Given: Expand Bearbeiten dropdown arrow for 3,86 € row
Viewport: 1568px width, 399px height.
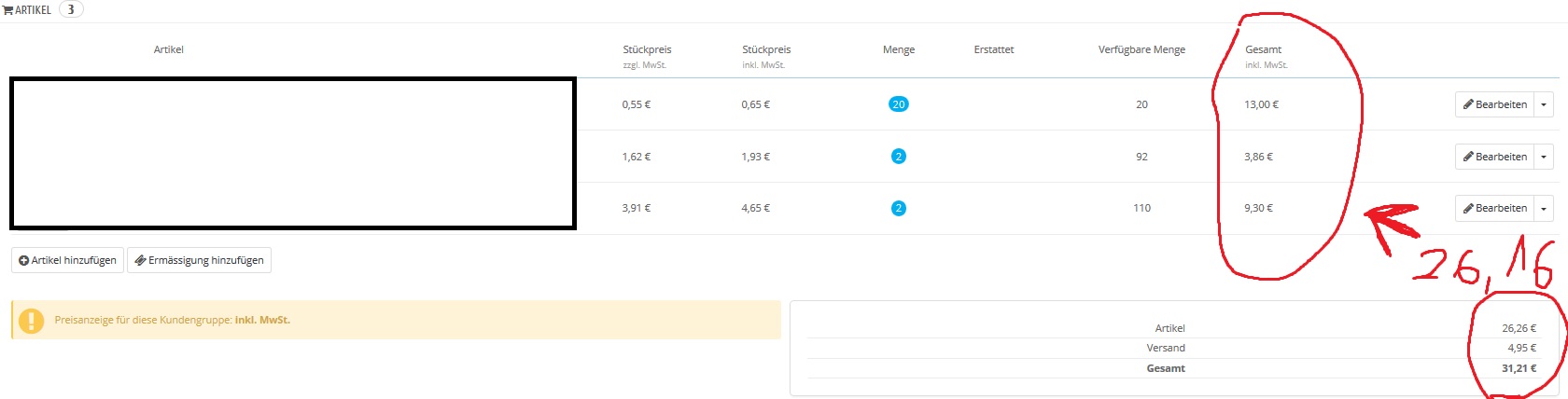Looking at the screenshot, I should pos(1544,157).
